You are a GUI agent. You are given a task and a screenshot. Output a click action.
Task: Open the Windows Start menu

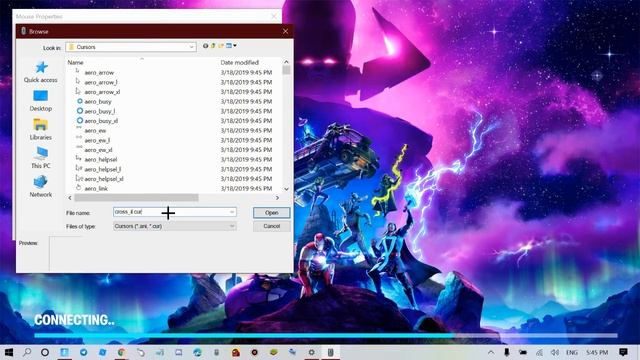click(x=9, y=352)
